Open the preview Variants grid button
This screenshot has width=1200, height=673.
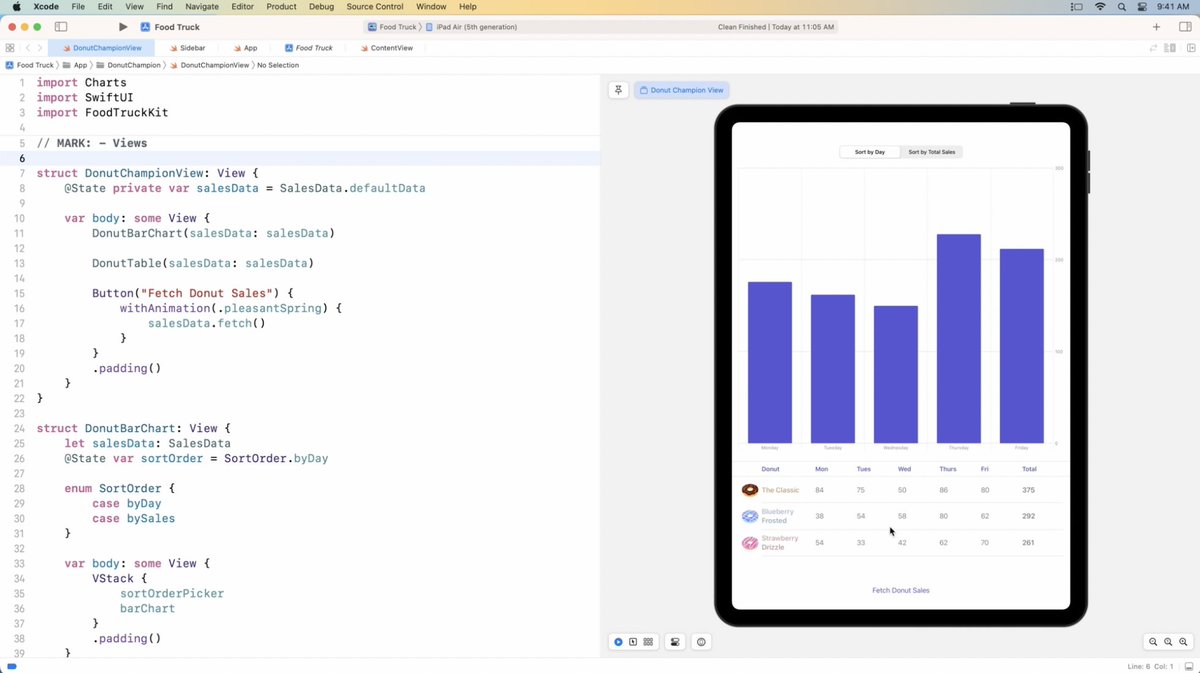[x=648, y=642]
